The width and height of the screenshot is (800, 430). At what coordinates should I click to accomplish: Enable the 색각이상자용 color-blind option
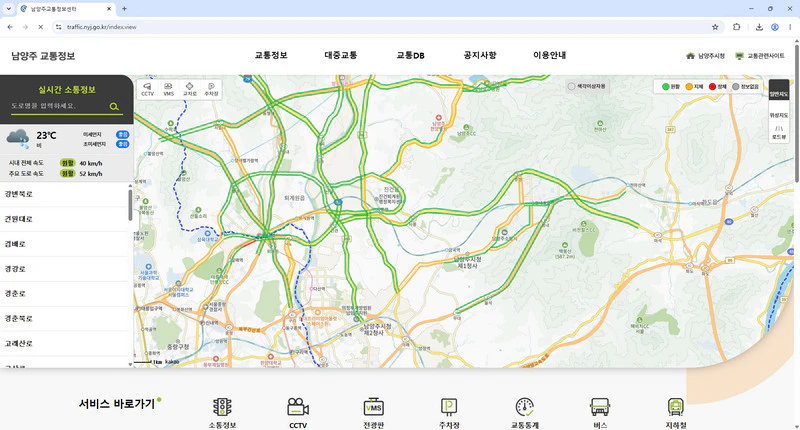click(x=587, y=86)
